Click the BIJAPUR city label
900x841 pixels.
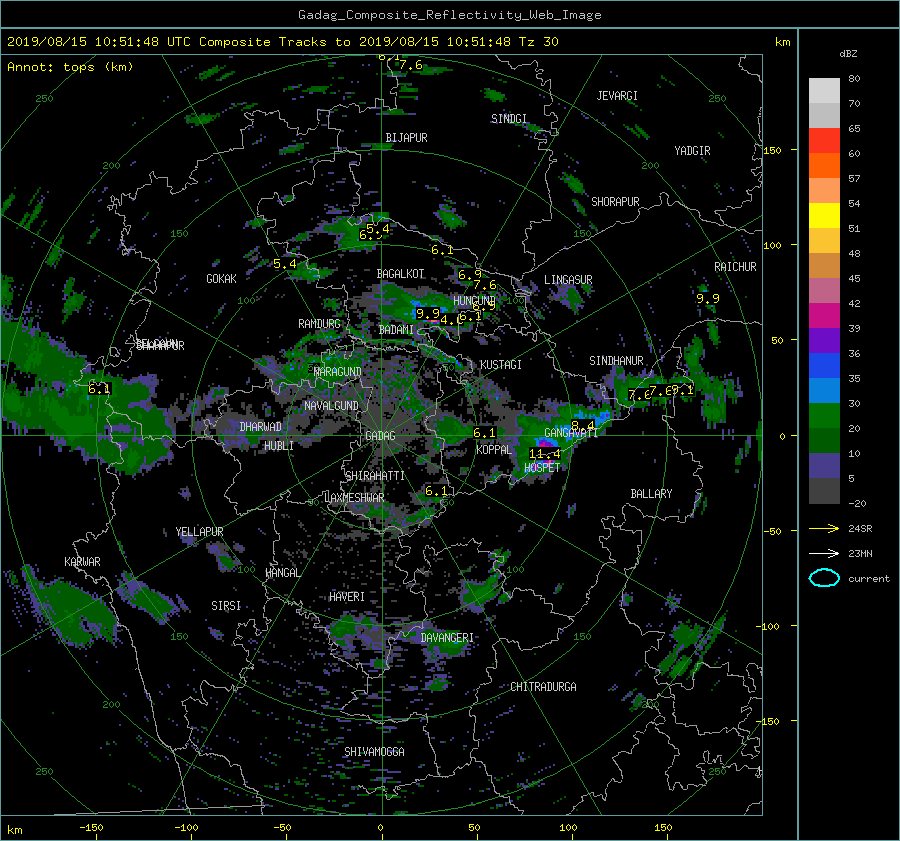pos(406,138)
